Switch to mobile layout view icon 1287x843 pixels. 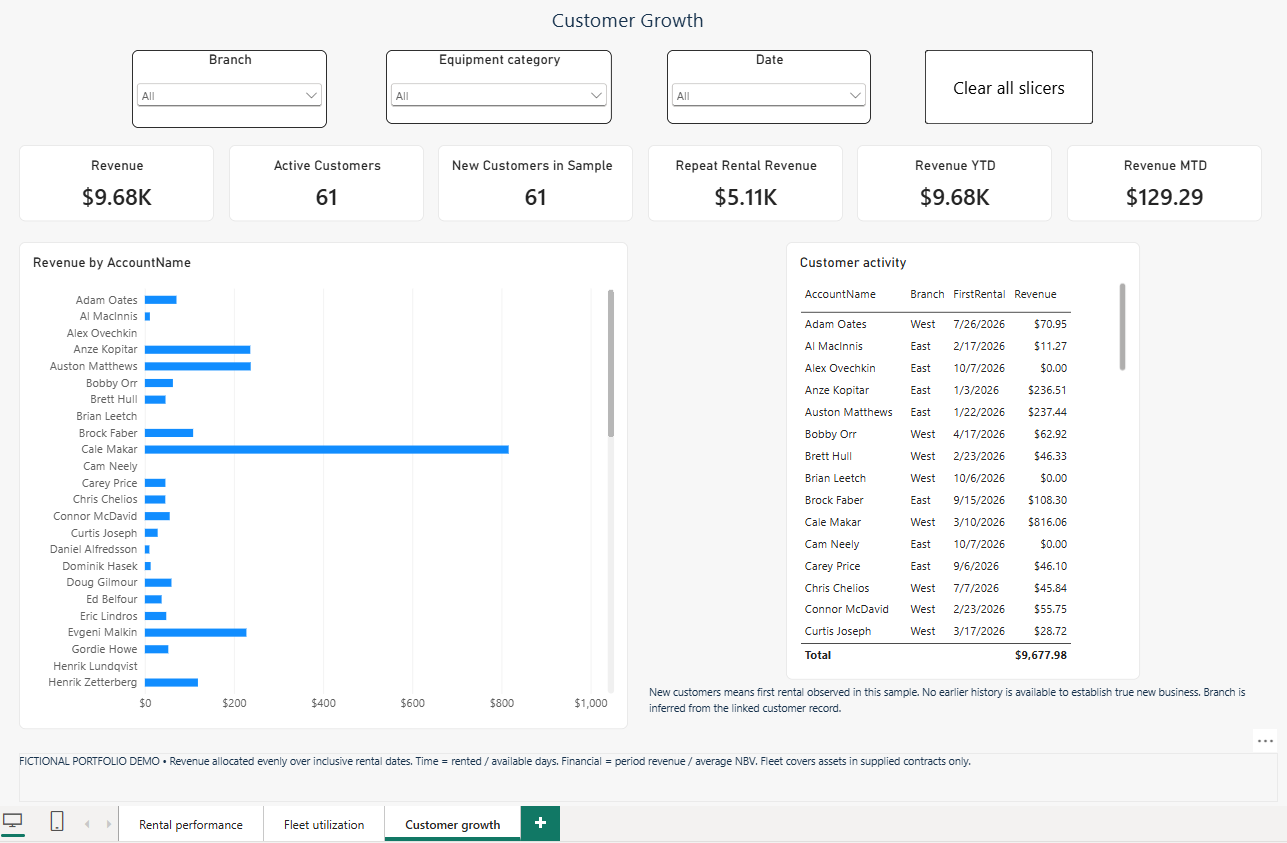(x=57, y=822)
